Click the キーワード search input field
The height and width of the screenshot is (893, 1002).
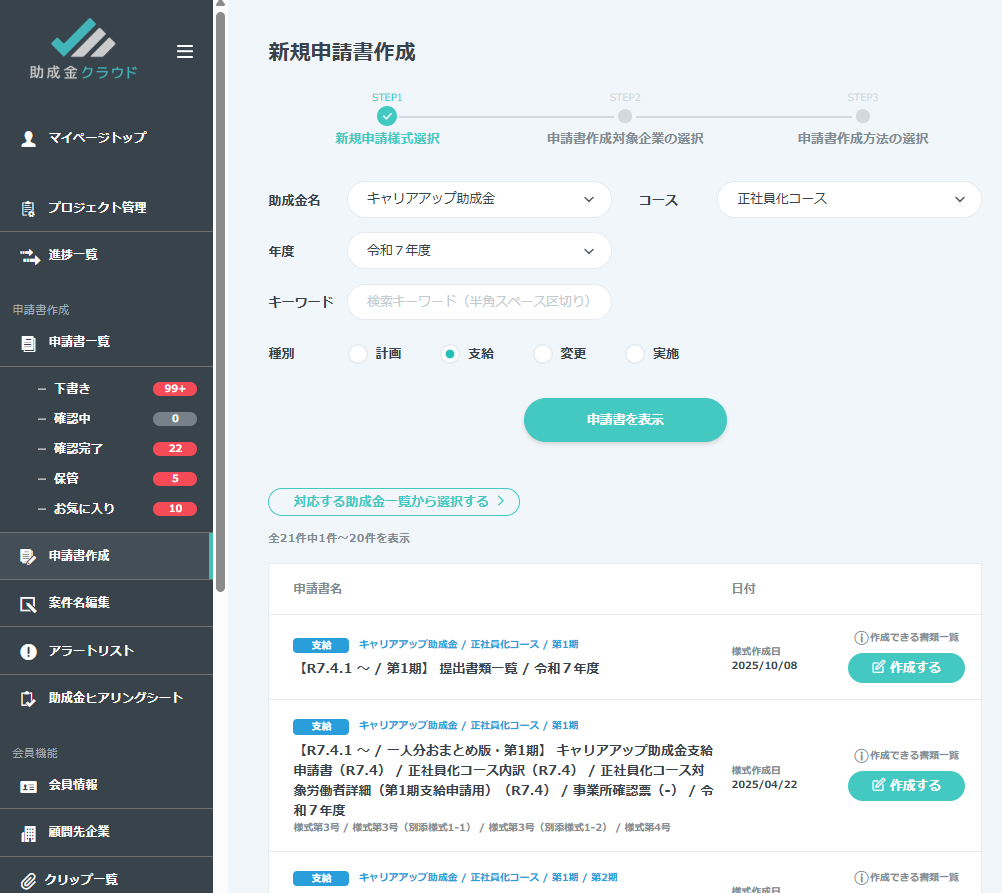479,302
